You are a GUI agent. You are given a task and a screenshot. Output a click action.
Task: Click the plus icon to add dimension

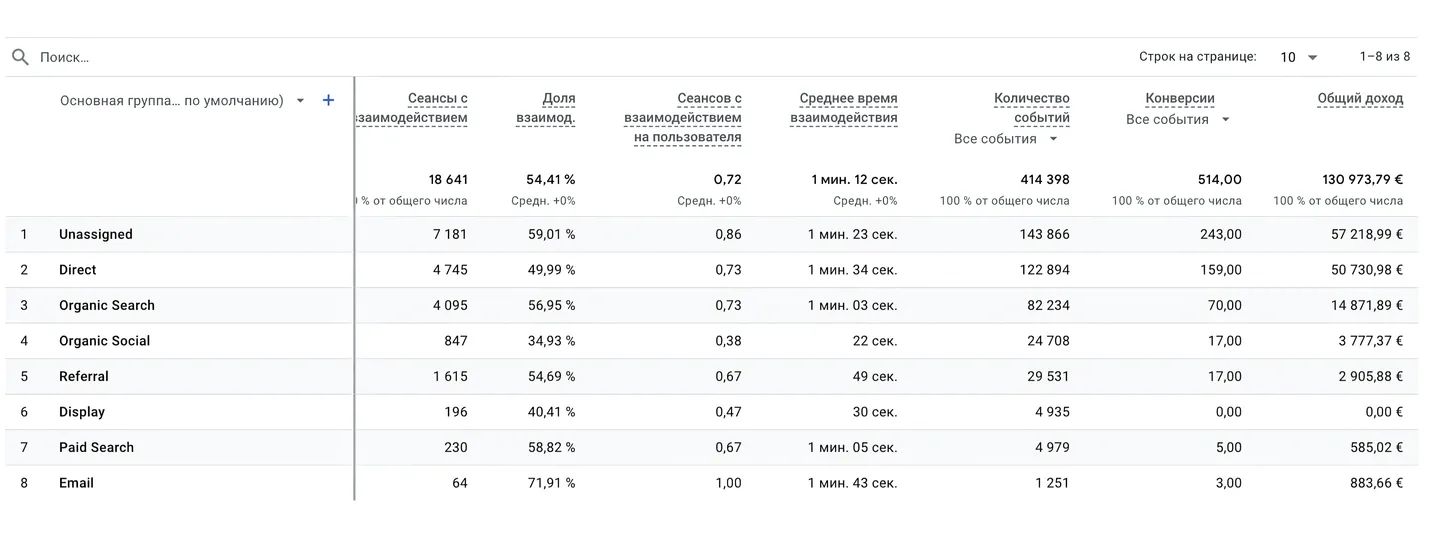coord(328,100)
